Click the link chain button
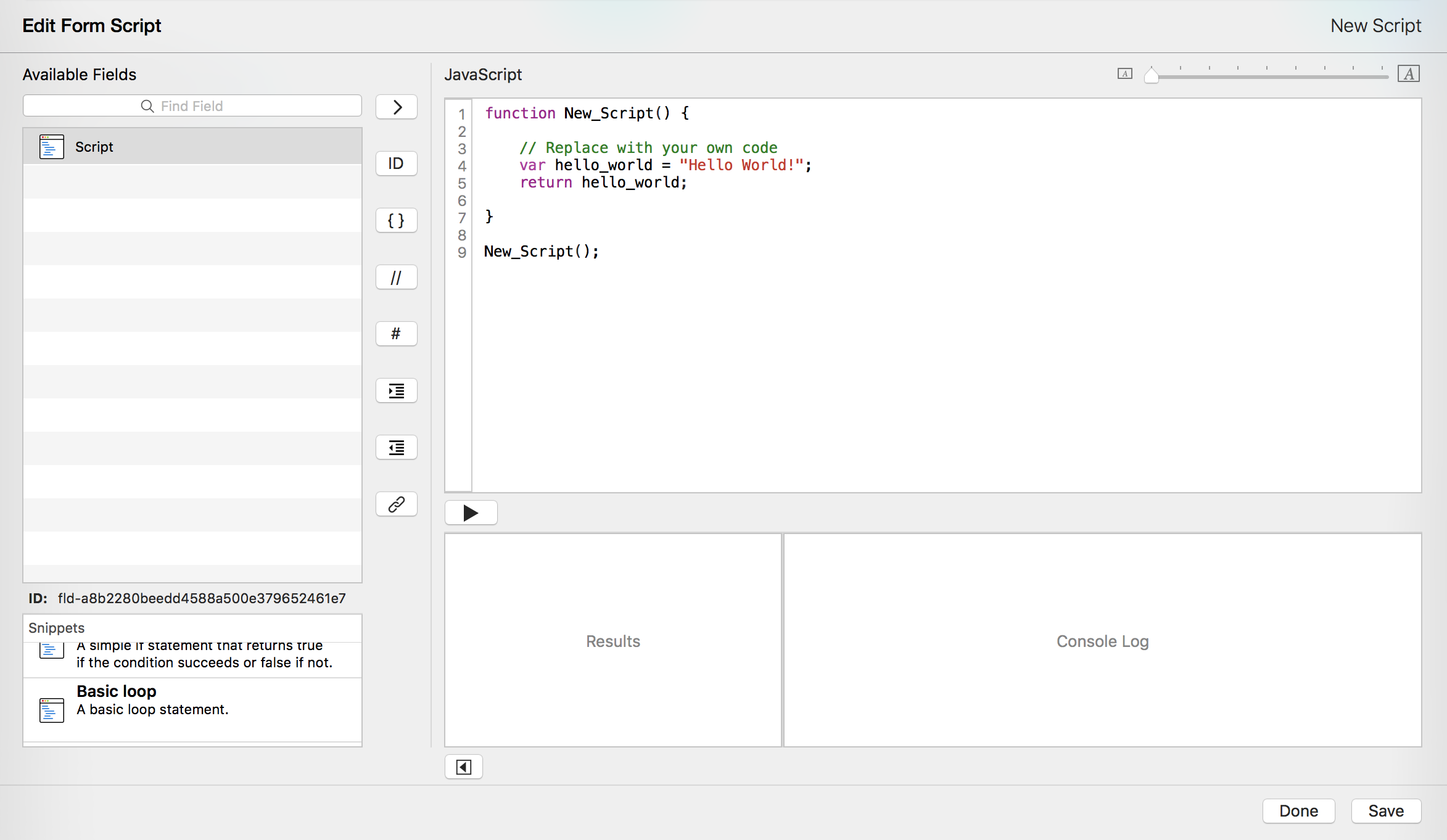 pos(397,504)
